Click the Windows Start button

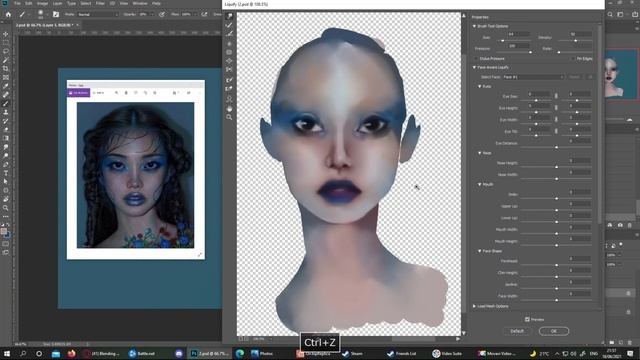click(7, 353)
